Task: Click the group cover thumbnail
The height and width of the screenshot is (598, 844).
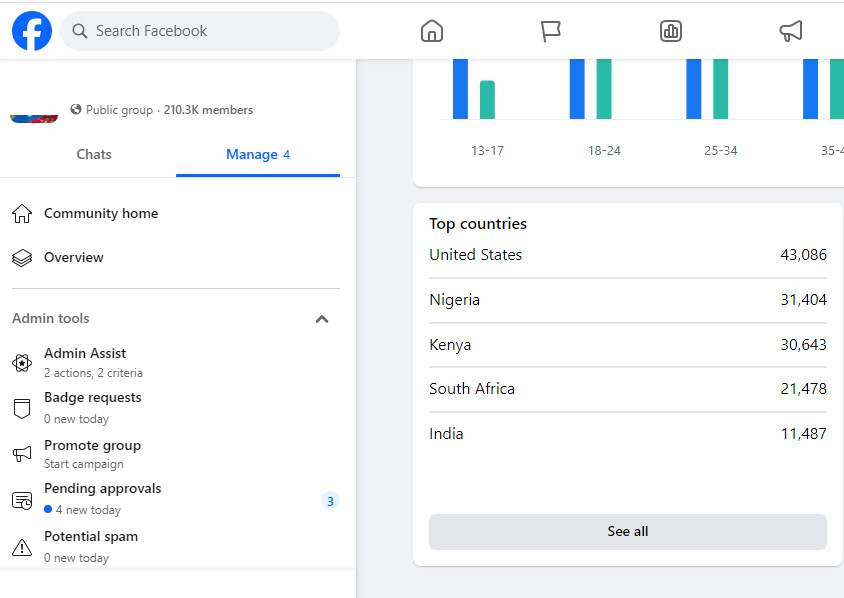Action: [x=34, y=118]
